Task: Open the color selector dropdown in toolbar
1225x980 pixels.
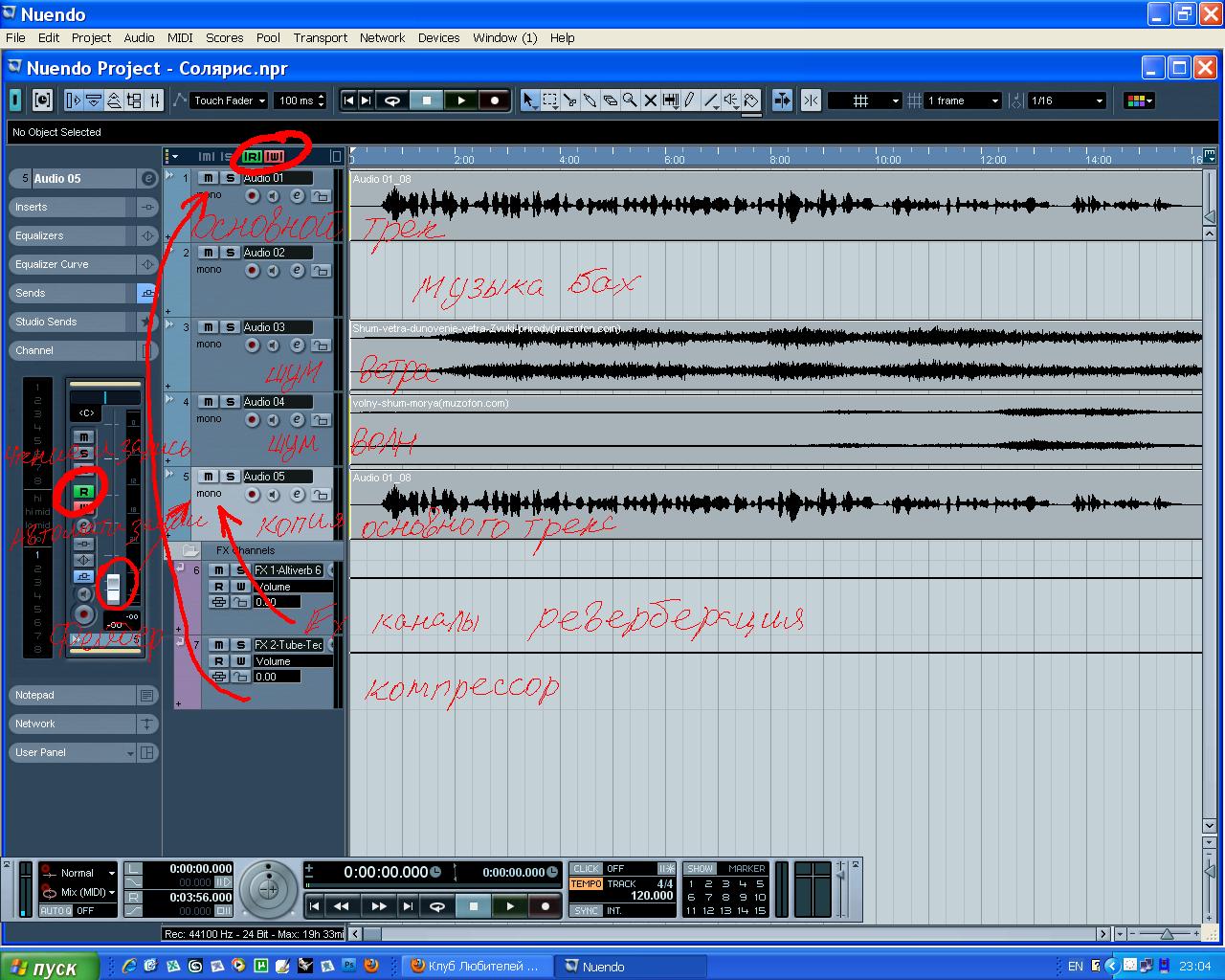Action: tap(1139, 100)
